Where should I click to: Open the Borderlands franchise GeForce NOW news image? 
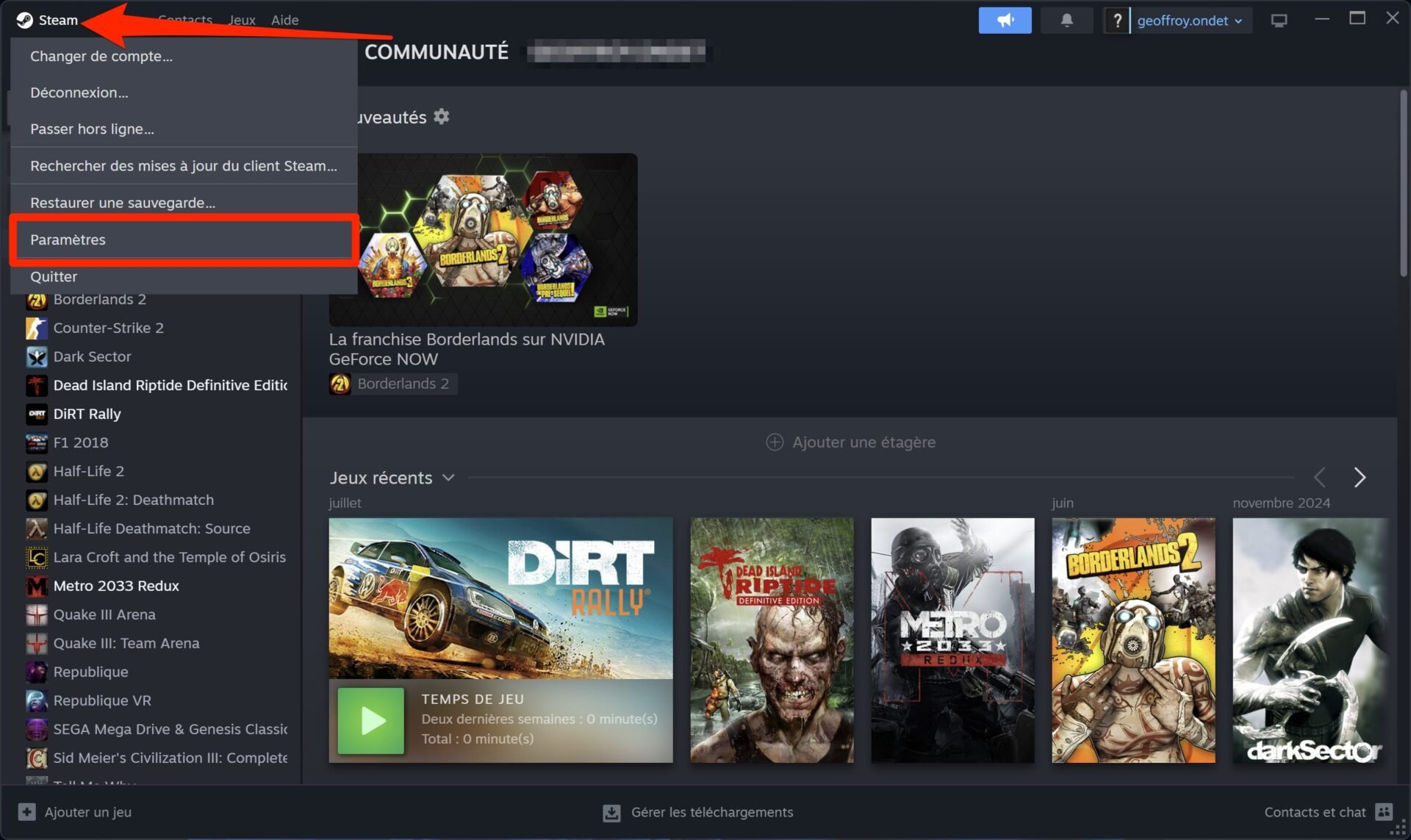pos(483,239)
